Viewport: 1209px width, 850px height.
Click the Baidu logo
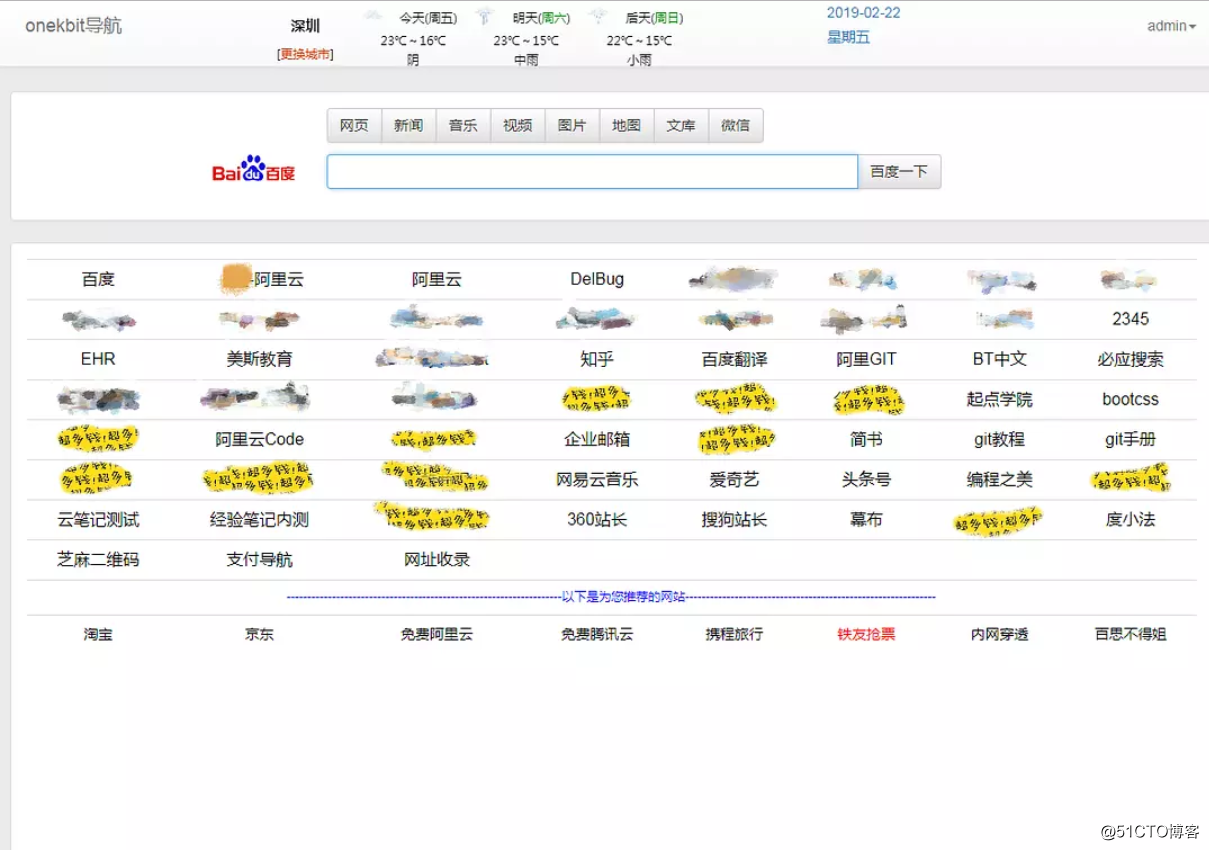pyautogui.click(x=253, y=171)
